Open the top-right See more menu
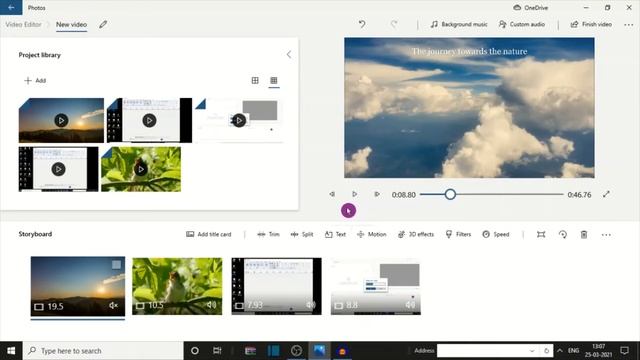The width and height of the screenshot is (640, 360). point(629,24)
